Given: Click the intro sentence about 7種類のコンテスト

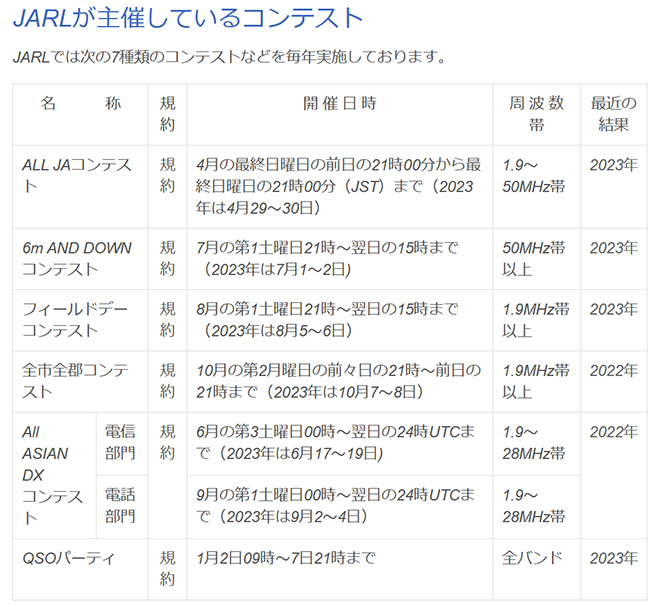Looking at the screenshot, I should pyautogui.click(x=229, y=56).
